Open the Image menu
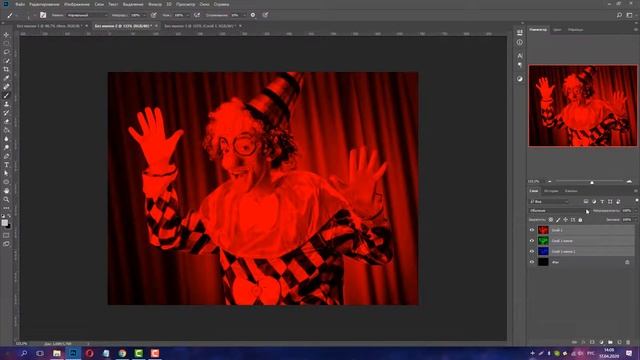The image size is (640, 360). [77, 4]
